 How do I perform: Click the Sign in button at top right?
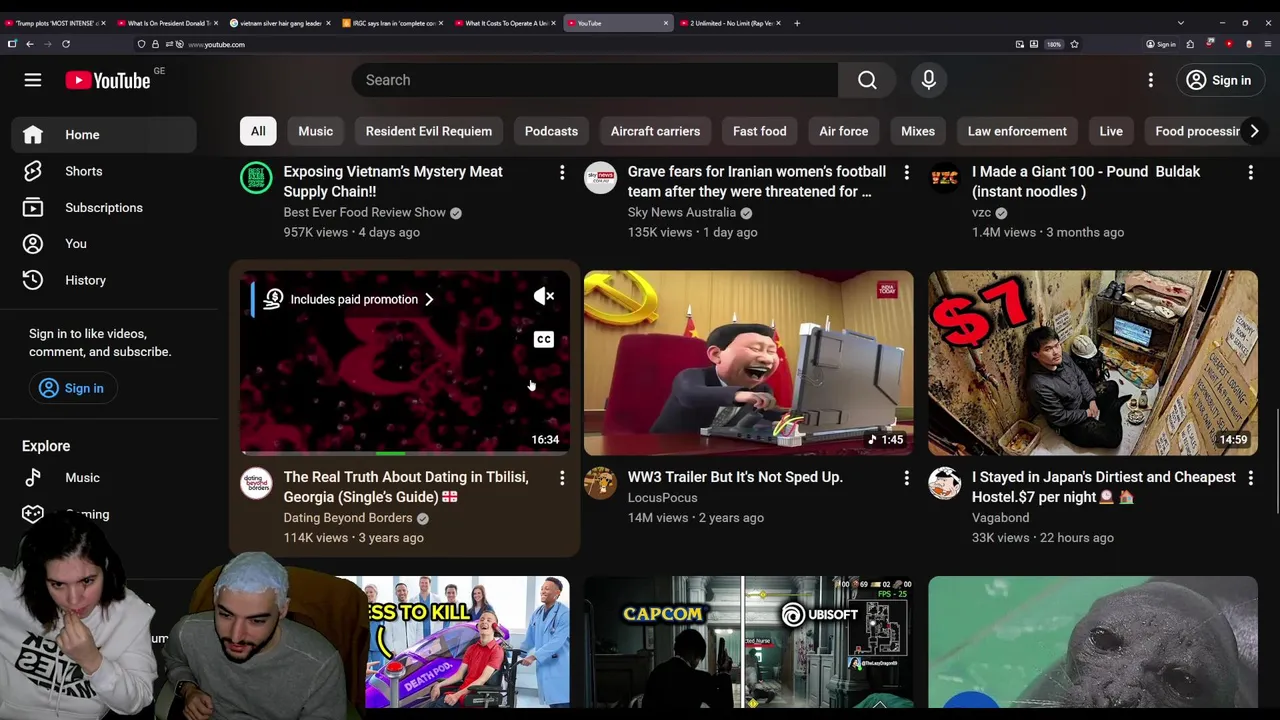click(1219, 80)
